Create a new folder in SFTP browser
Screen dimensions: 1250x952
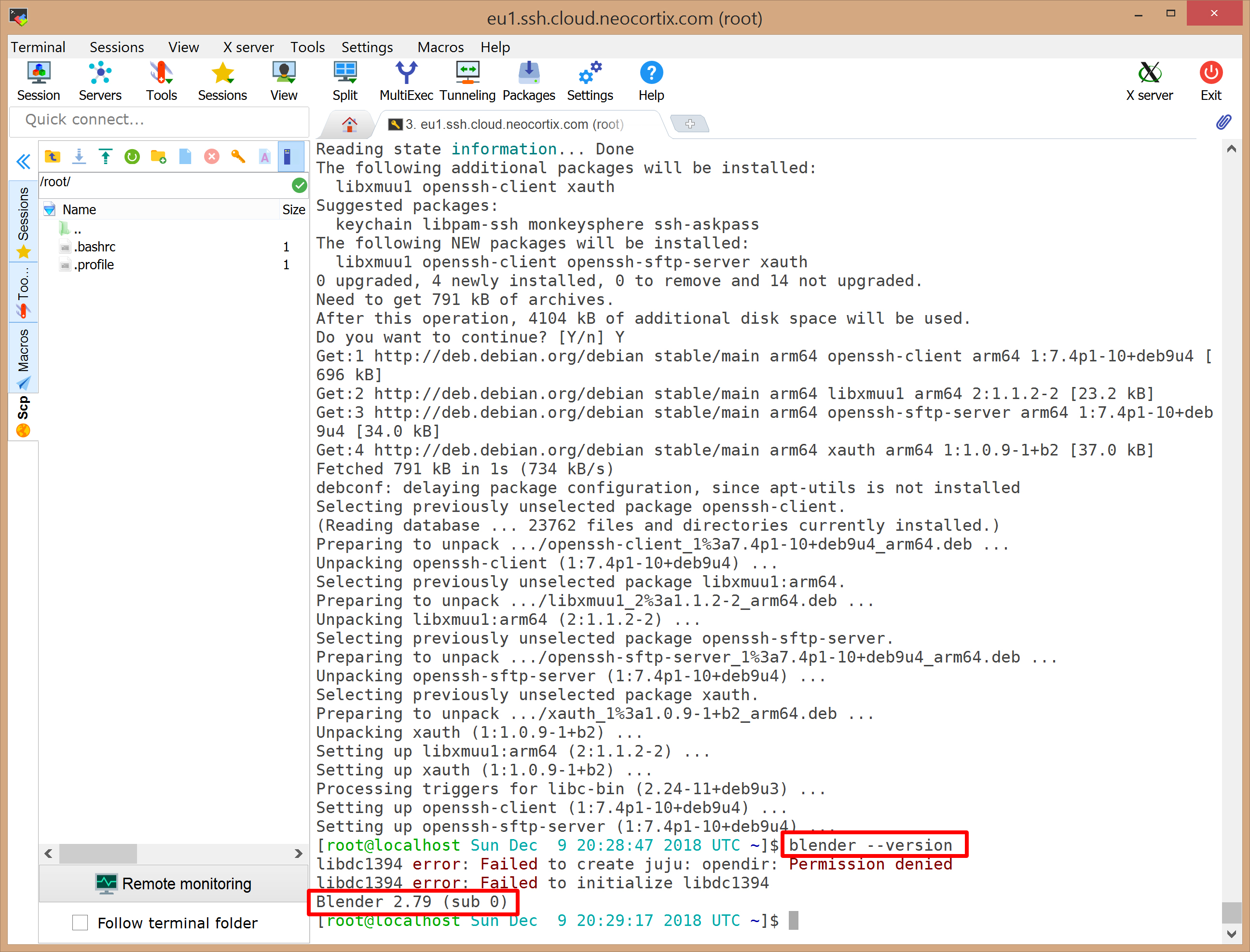[x=159, y=156]
